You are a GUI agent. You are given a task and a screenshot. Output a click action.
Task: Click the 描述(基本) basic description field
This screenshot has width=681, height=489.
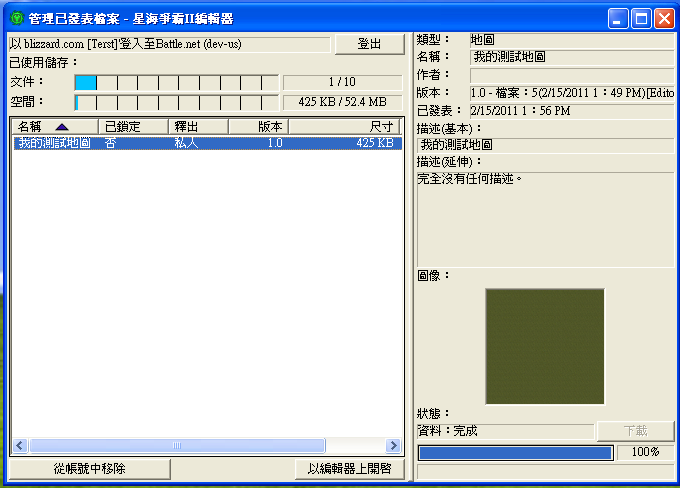(x=545, y=145)
